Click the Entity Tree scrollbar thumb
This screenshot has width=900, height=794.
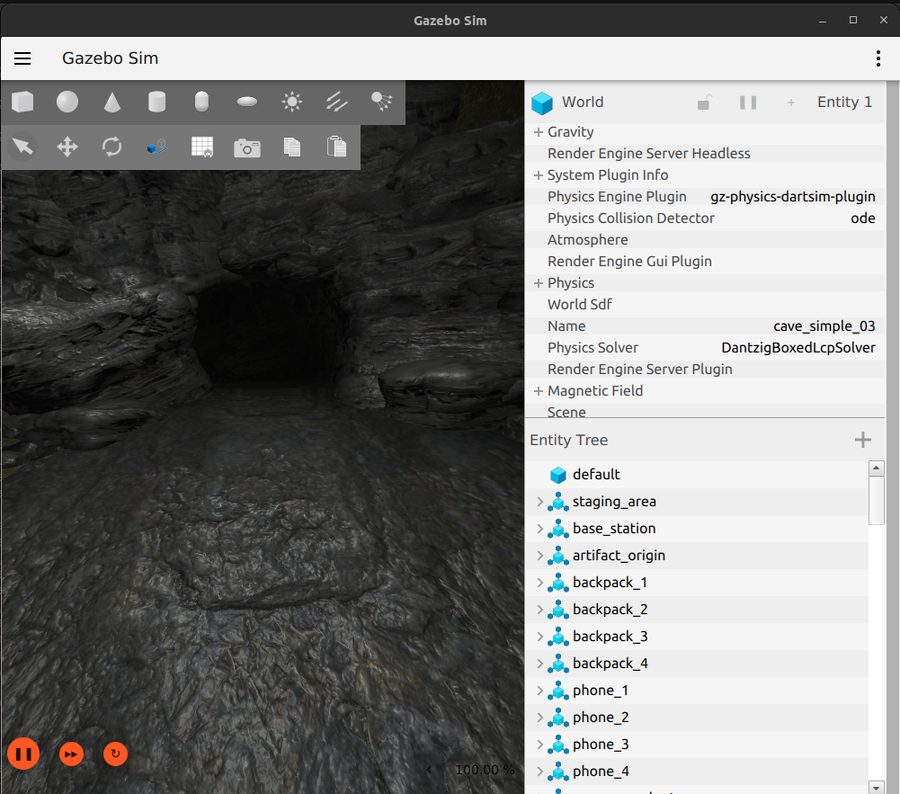(876, 500)
